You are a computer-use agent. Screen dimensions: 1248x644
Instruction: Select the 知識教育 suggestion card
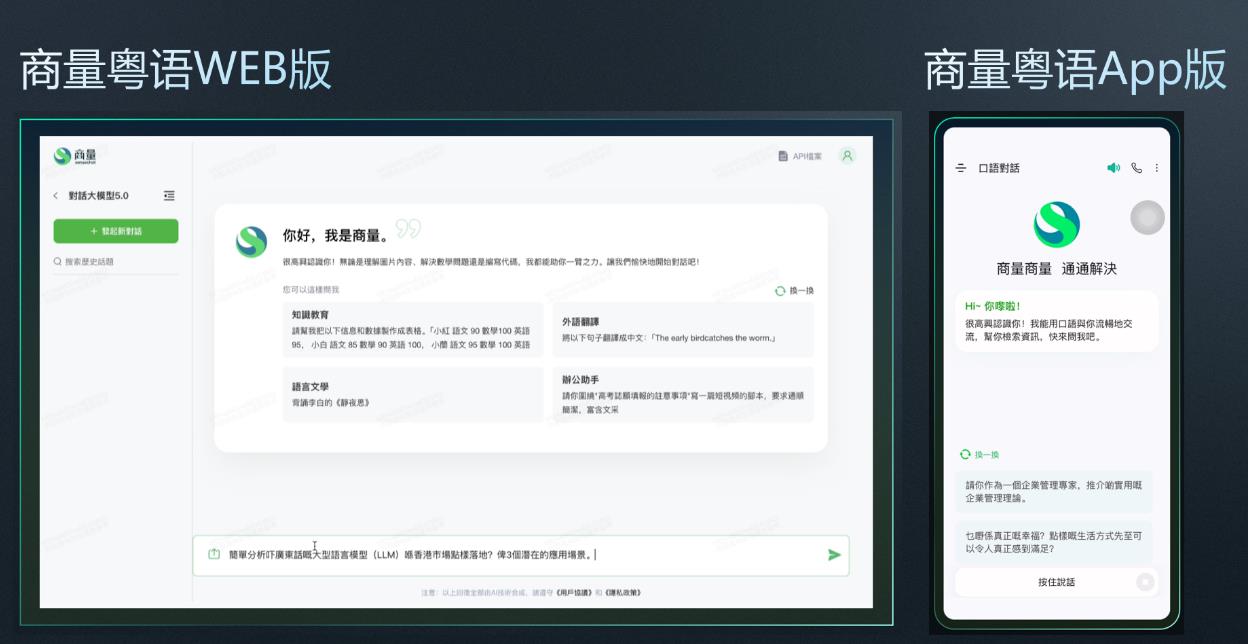point(413,329)
